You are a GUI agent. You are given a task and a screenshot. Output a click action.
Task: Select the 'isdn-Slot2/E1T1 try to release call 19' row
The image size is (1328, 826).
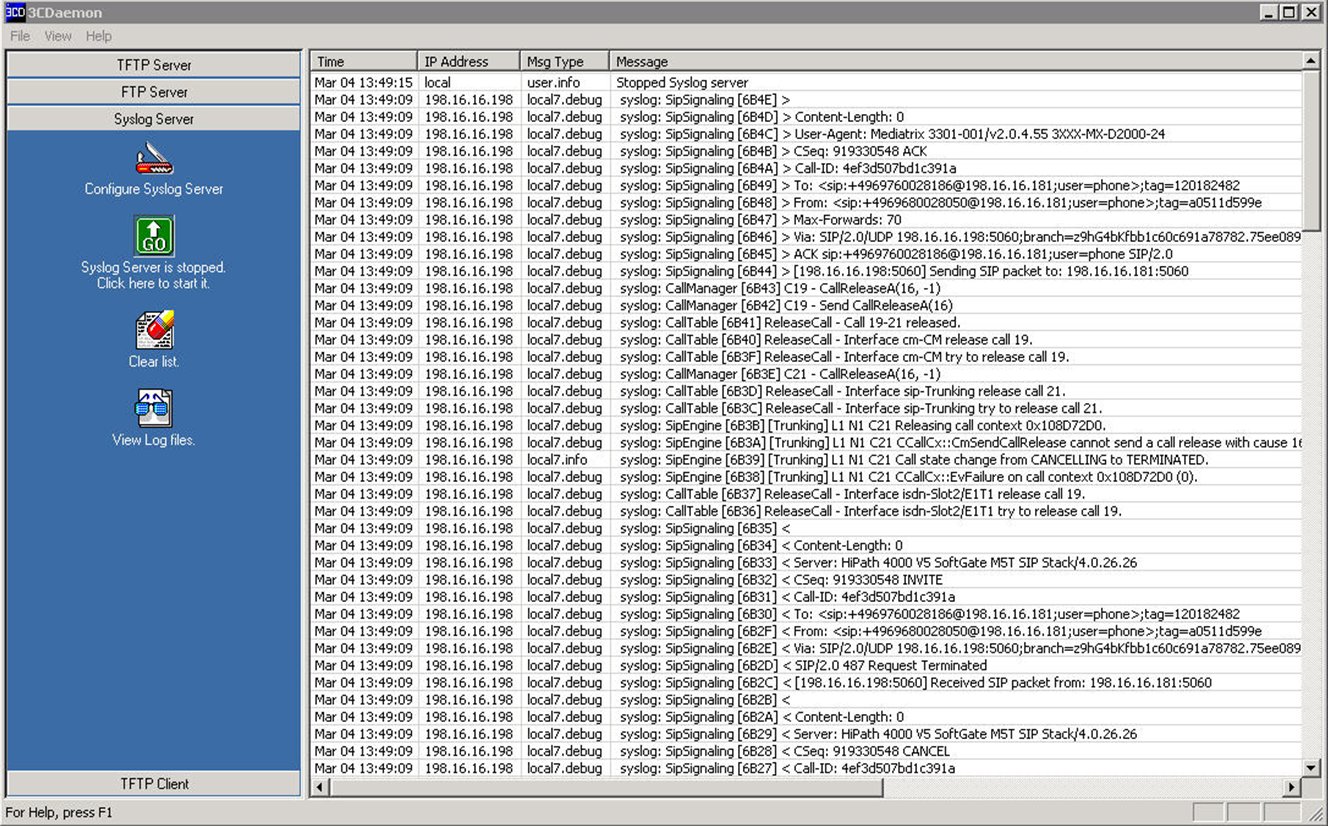click(807, 511)
